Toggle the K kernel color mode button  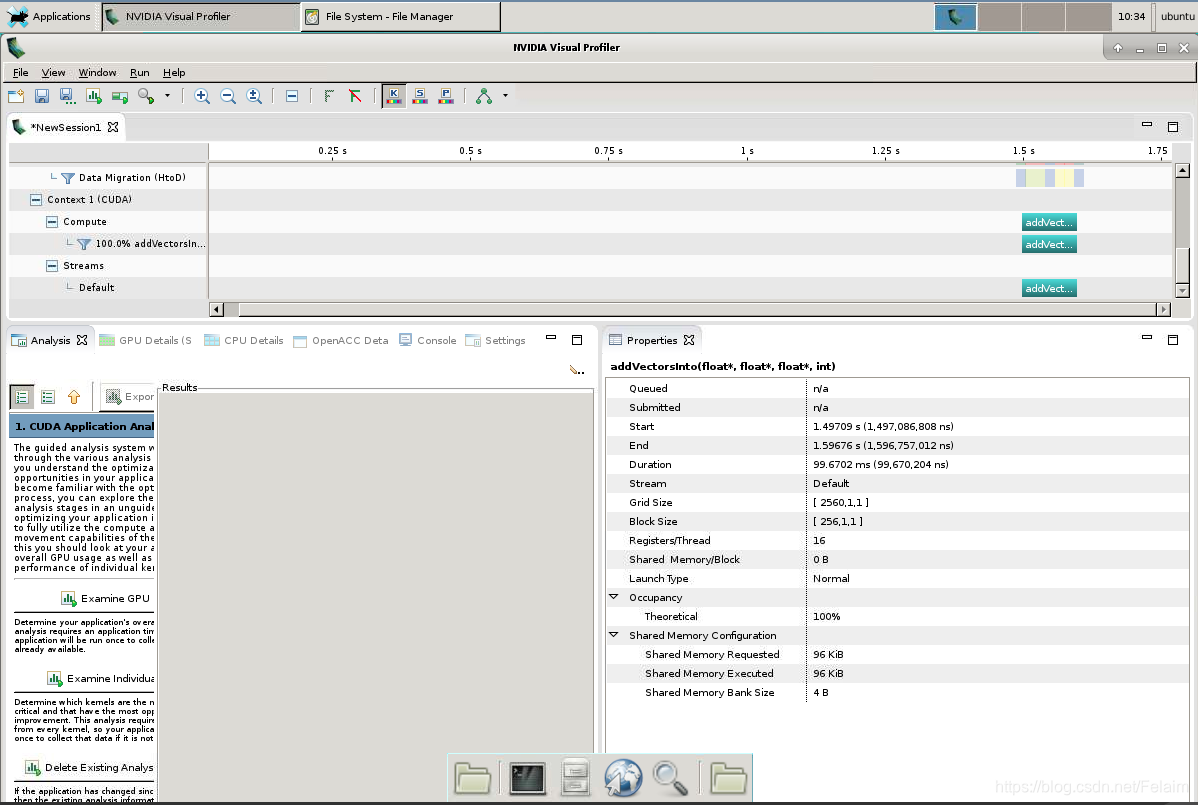click(x=393, y=95)
